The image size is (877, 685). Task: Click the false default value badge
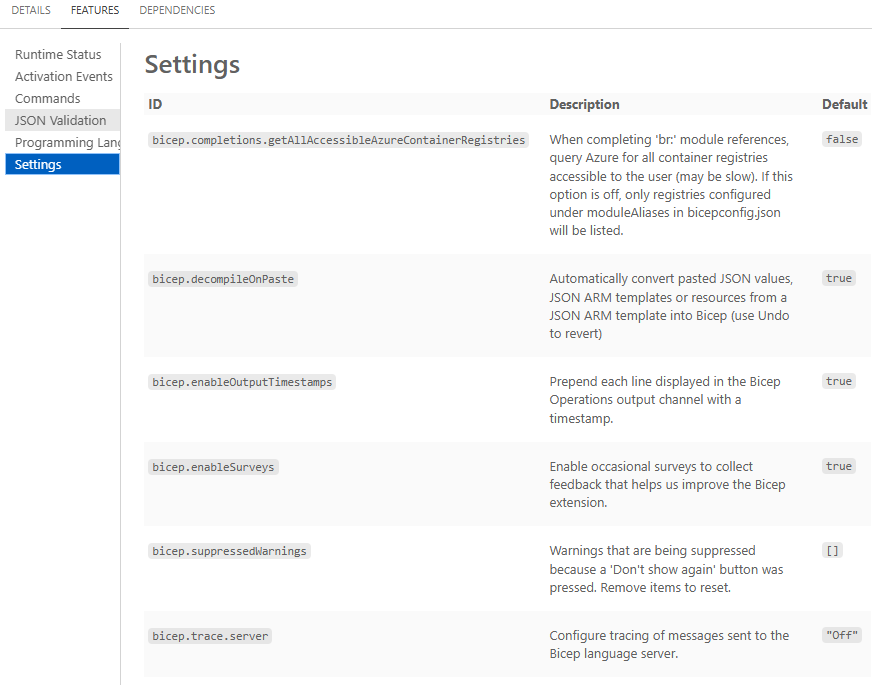click(x=841, y=139)
